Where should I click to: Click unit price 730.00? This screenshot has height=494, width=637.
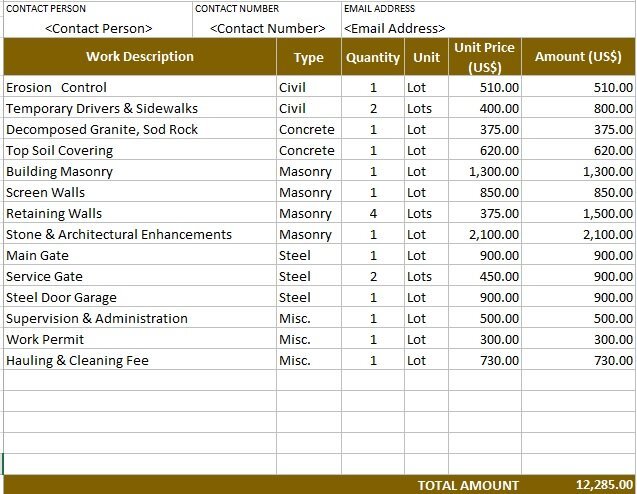485,360
